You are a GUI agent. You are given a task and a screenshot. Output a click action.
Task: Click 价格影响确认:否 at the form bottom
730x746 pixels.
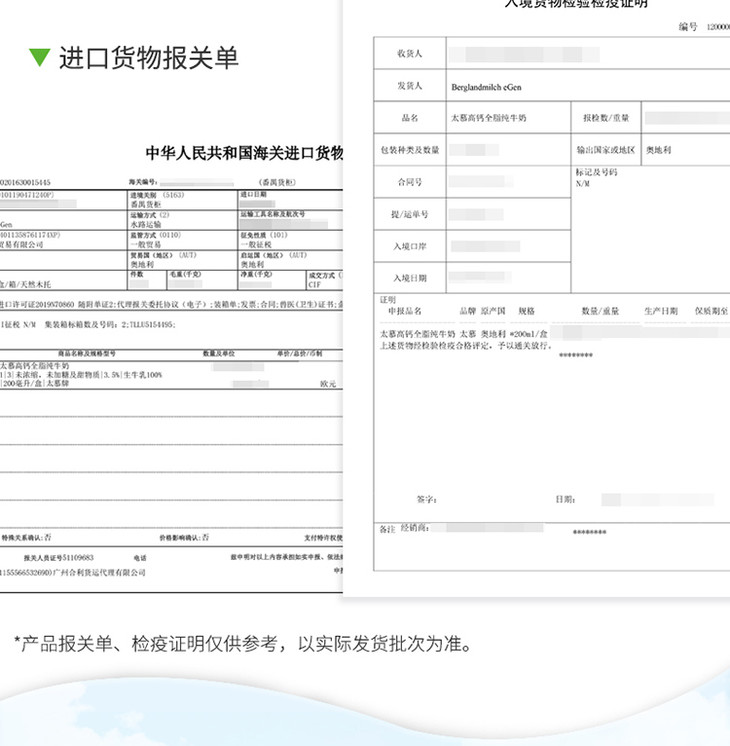tap(184, 538)
